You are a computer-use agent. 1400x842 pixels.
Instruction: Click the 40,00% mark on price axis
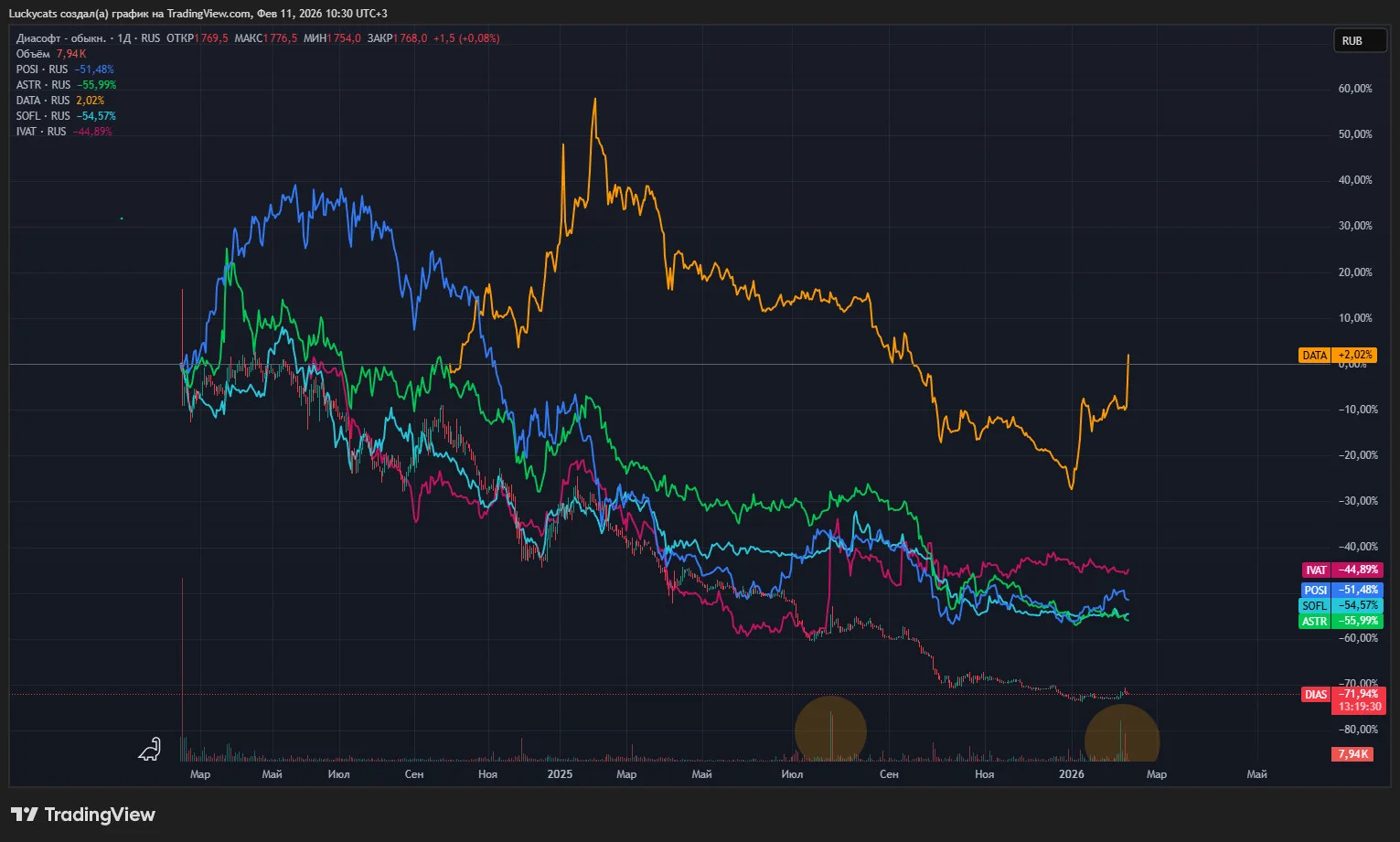tap(1355, 180)
